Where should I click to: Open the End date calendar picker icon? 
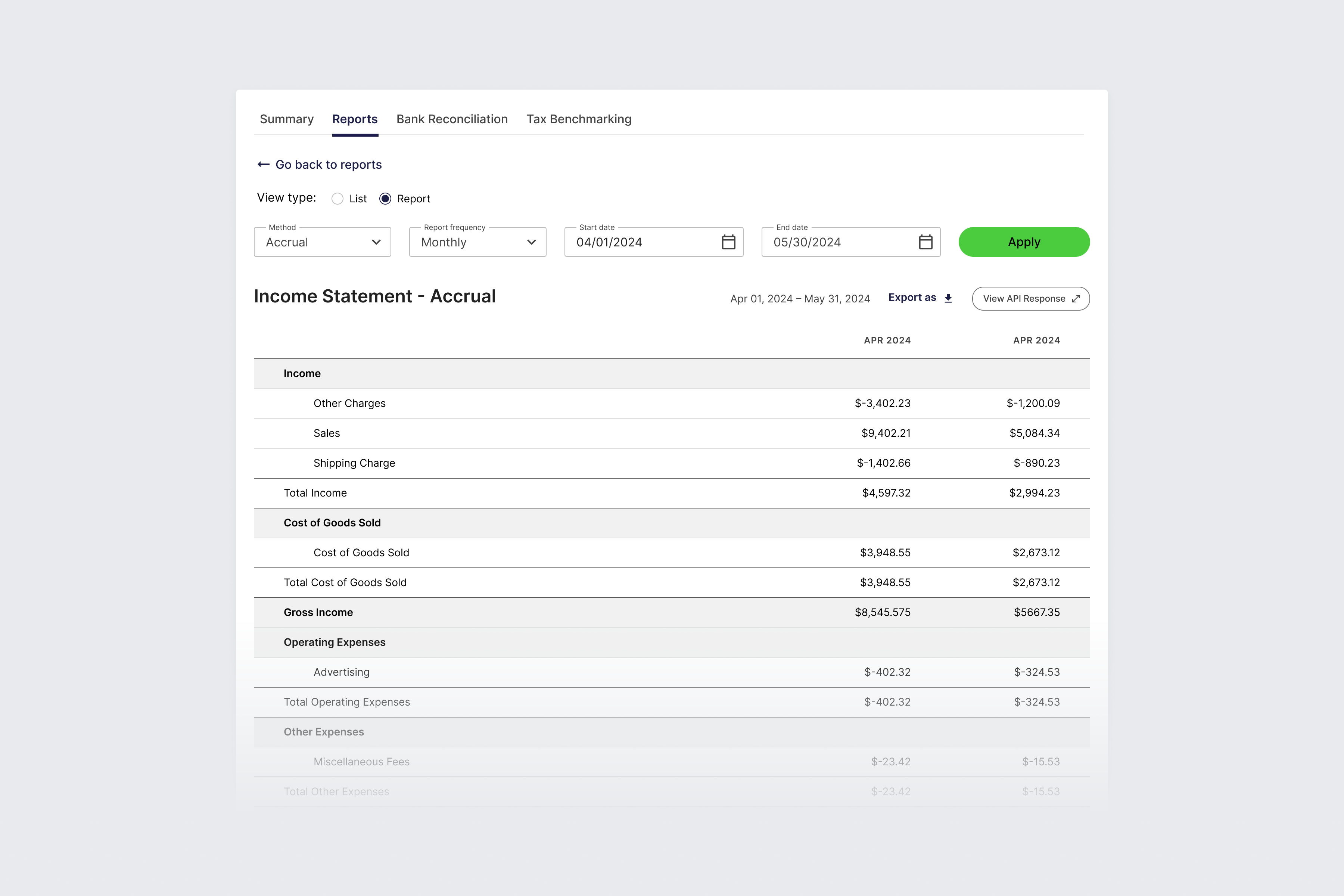925,242
